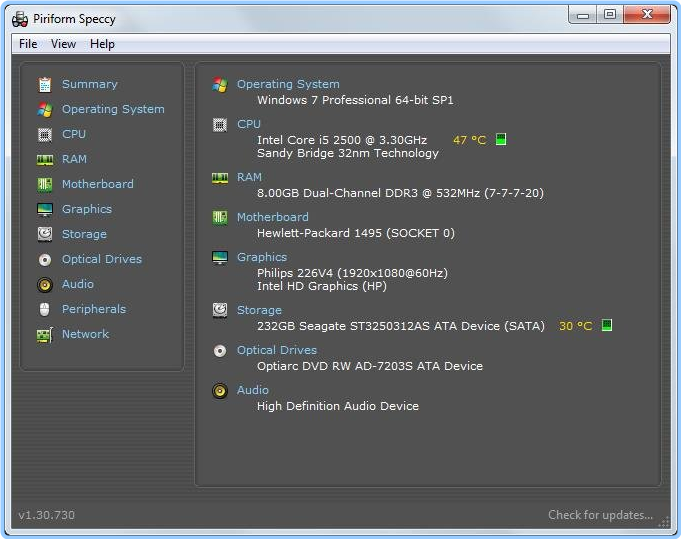Select Motherboard in the sidebar list
The height and width of the screenshot is (539, 681).
(98, 184)
